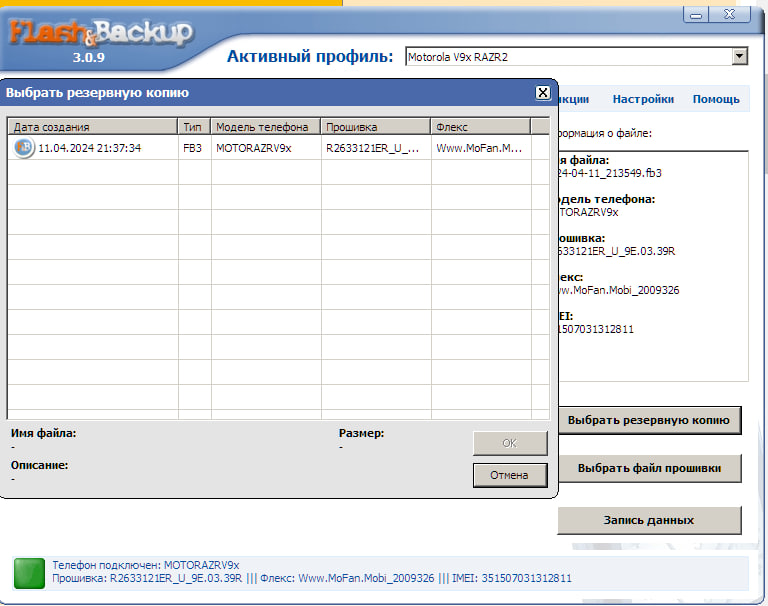Click Выбрать резервную копию button
Image resolution: width=768 pixels, height=606 pixels.
point(649,420)
